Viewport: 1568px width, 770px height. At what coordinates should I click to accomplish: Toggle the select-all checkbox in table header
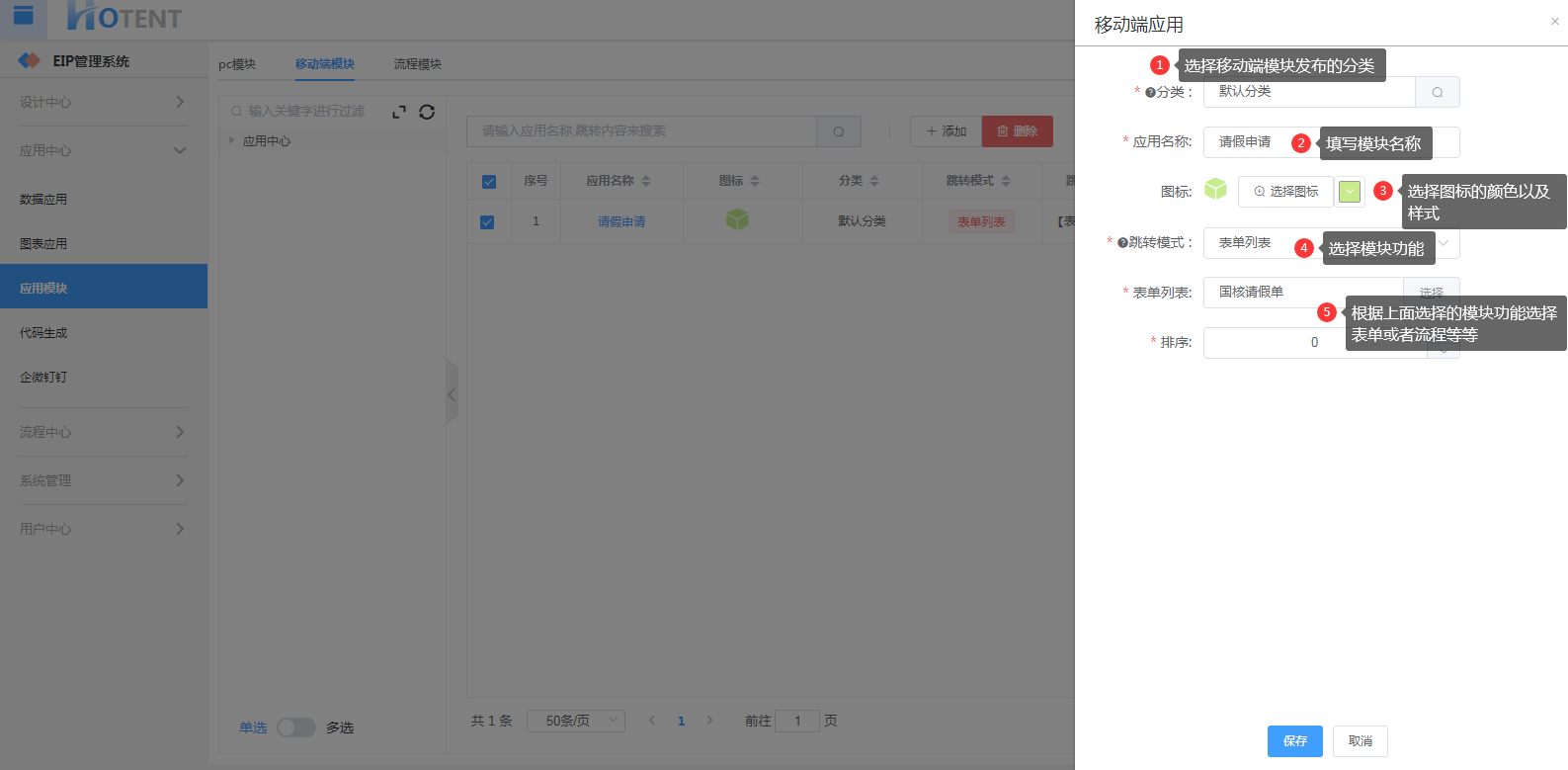[x=488, y=182]
